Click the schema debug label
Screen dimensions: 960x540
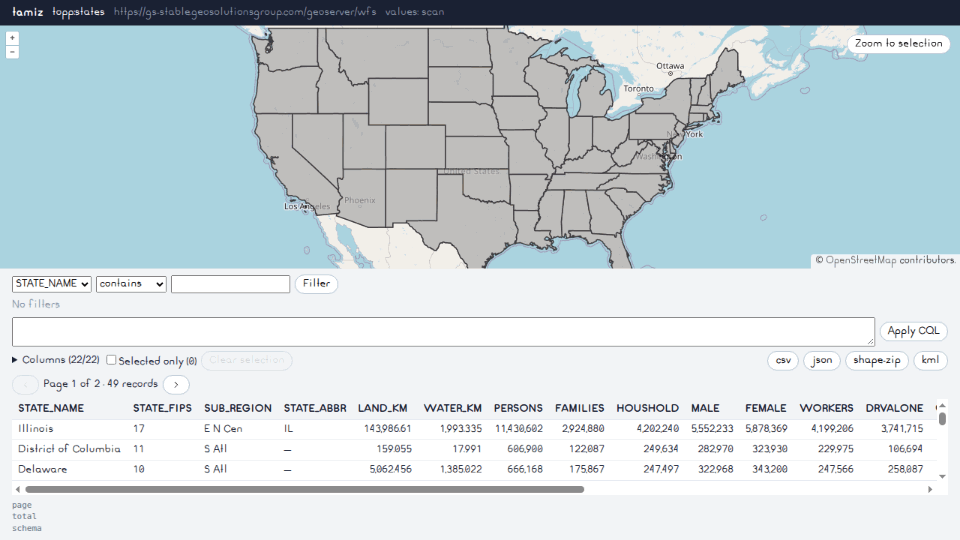(x=27, y=528)
